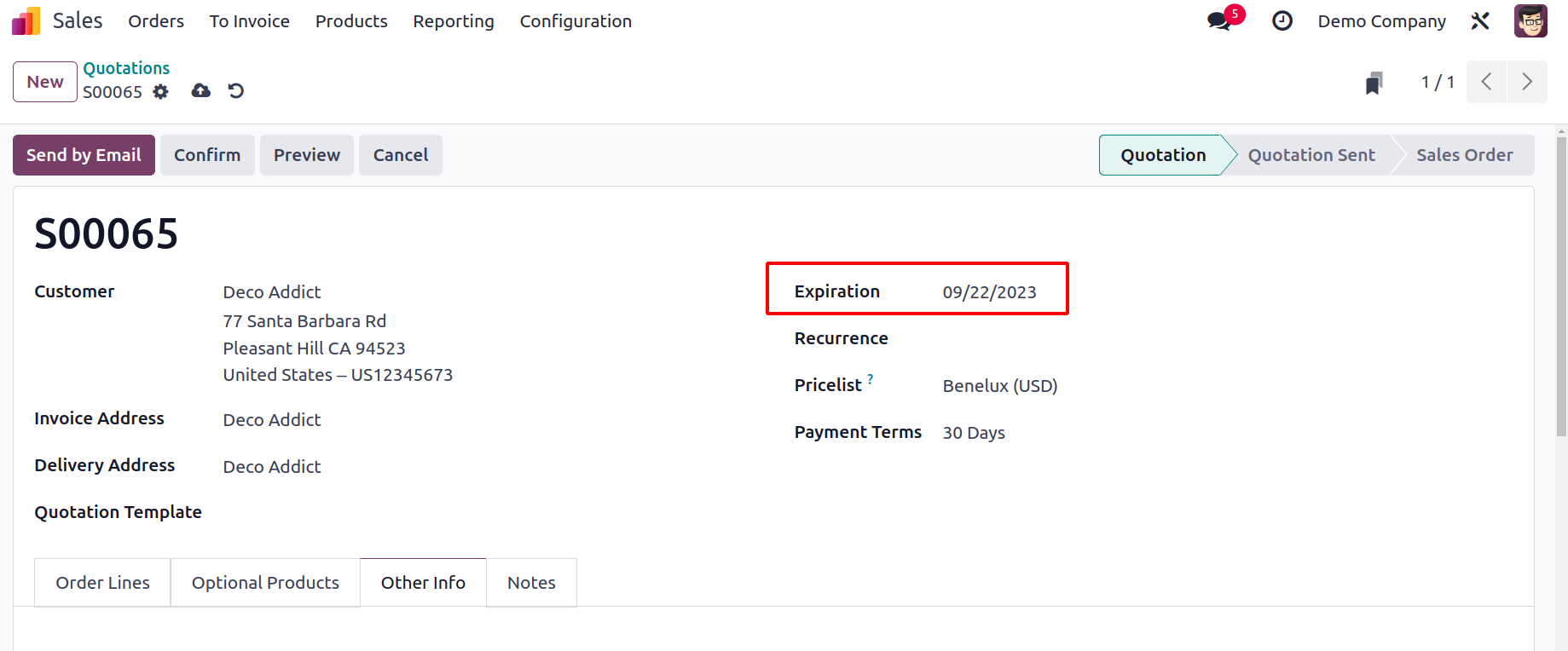Open the clock activities icon

(1282, 21)
